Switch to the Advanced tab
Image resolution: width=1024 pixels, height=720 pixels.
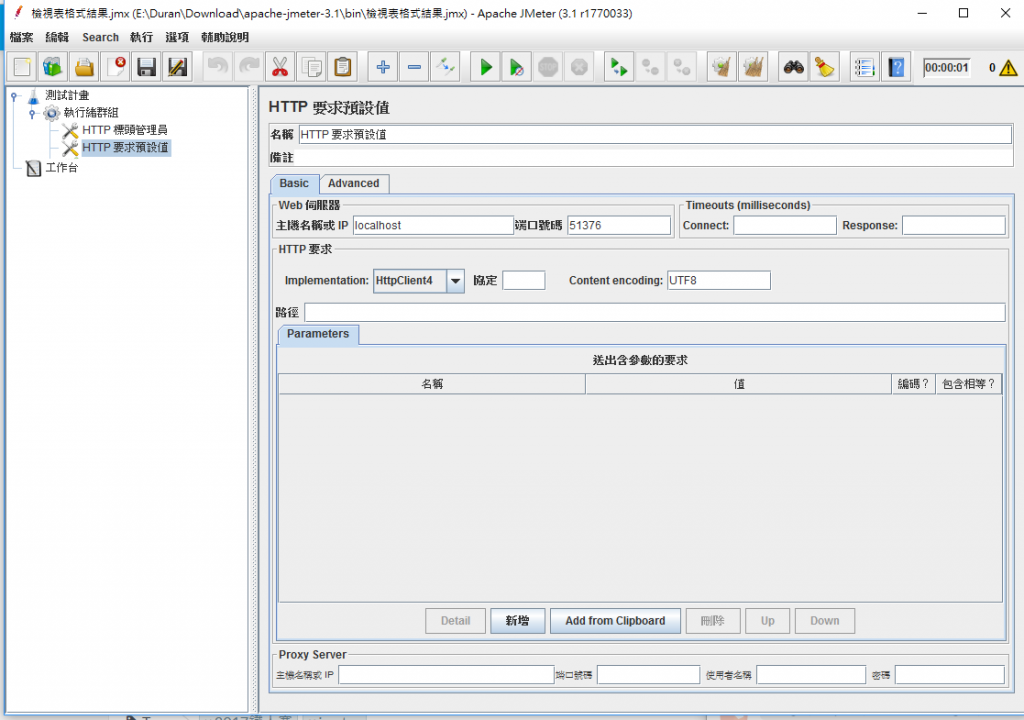coord(353,184)
